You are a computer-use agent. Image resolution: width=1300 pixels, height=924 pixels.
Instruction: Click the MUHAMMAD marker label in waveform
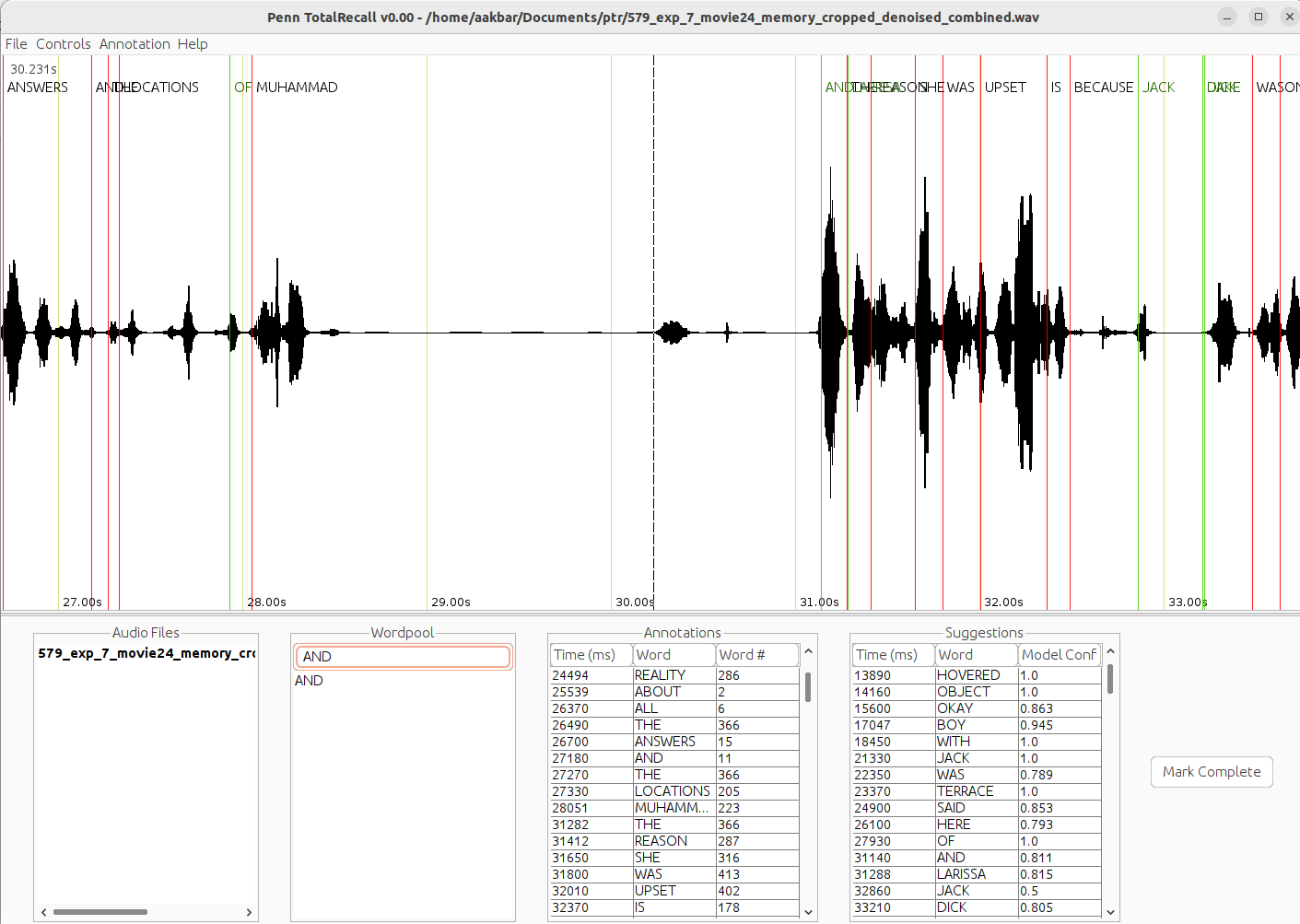tap(297, 88)
